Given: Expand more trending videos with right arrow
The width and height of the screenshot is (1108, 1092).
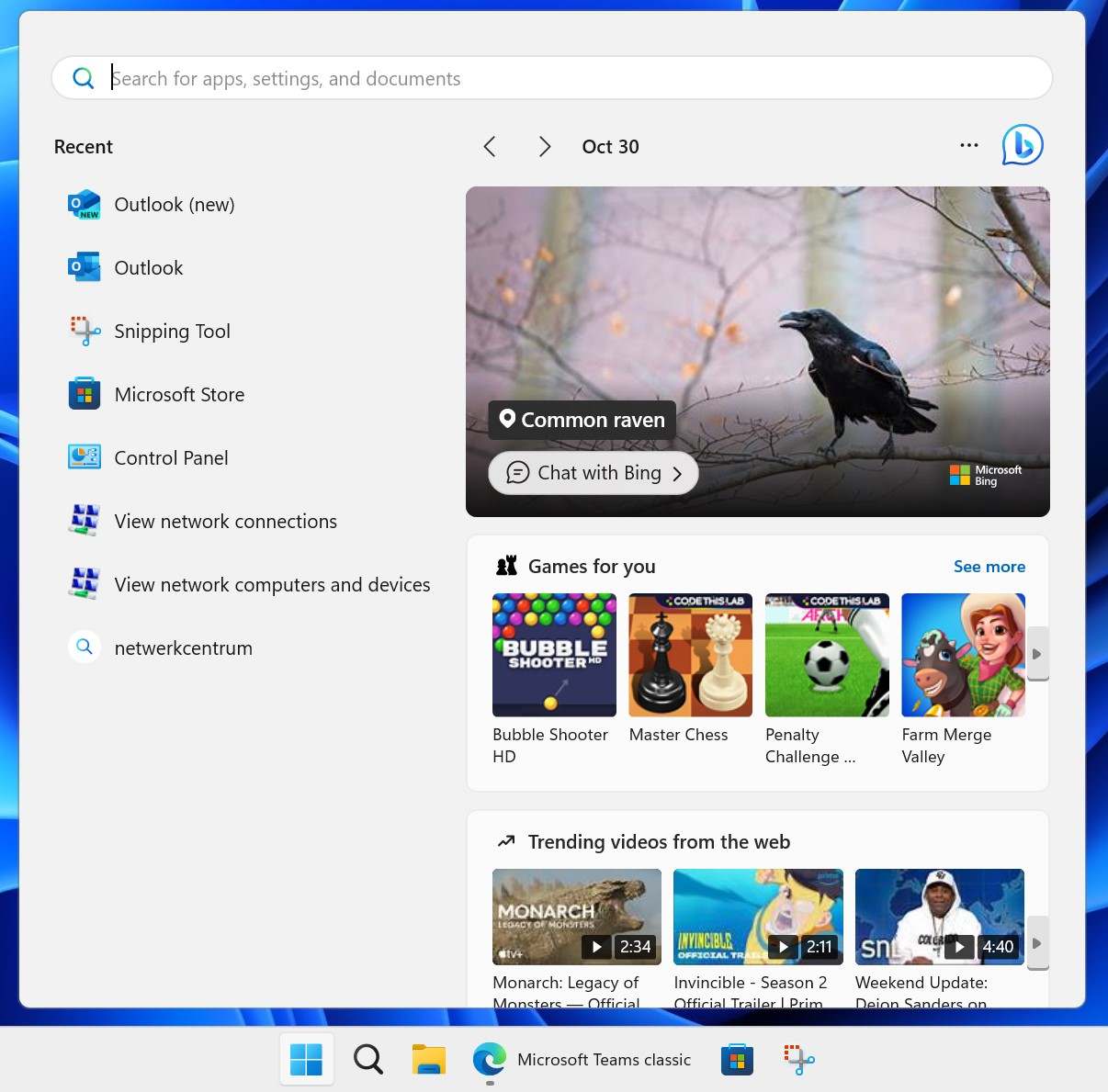Looking at the screenshot, I should (1037, 943).
